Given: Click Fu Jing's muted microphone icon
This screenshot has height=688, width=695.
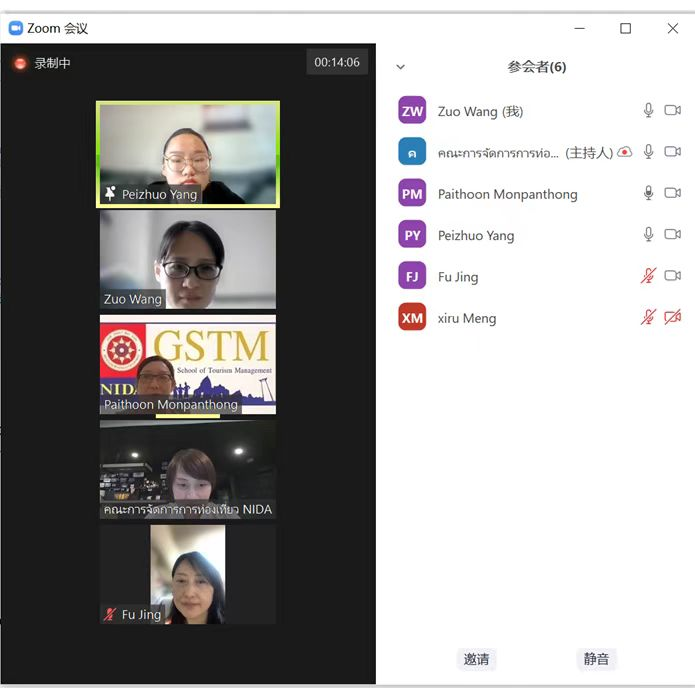Looking at the screenshot, I should (x=648, y=276).
